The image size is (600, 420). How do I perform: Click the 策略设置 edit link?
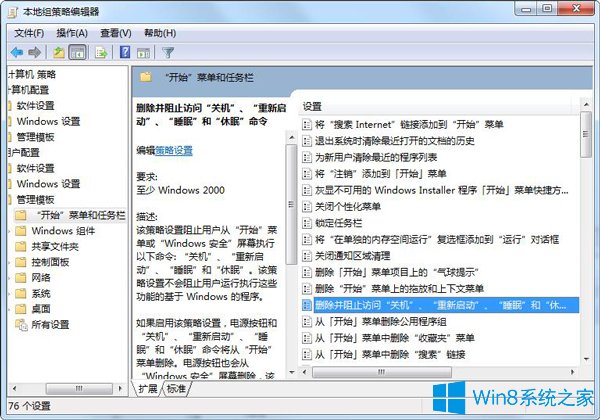pos(174,150)
